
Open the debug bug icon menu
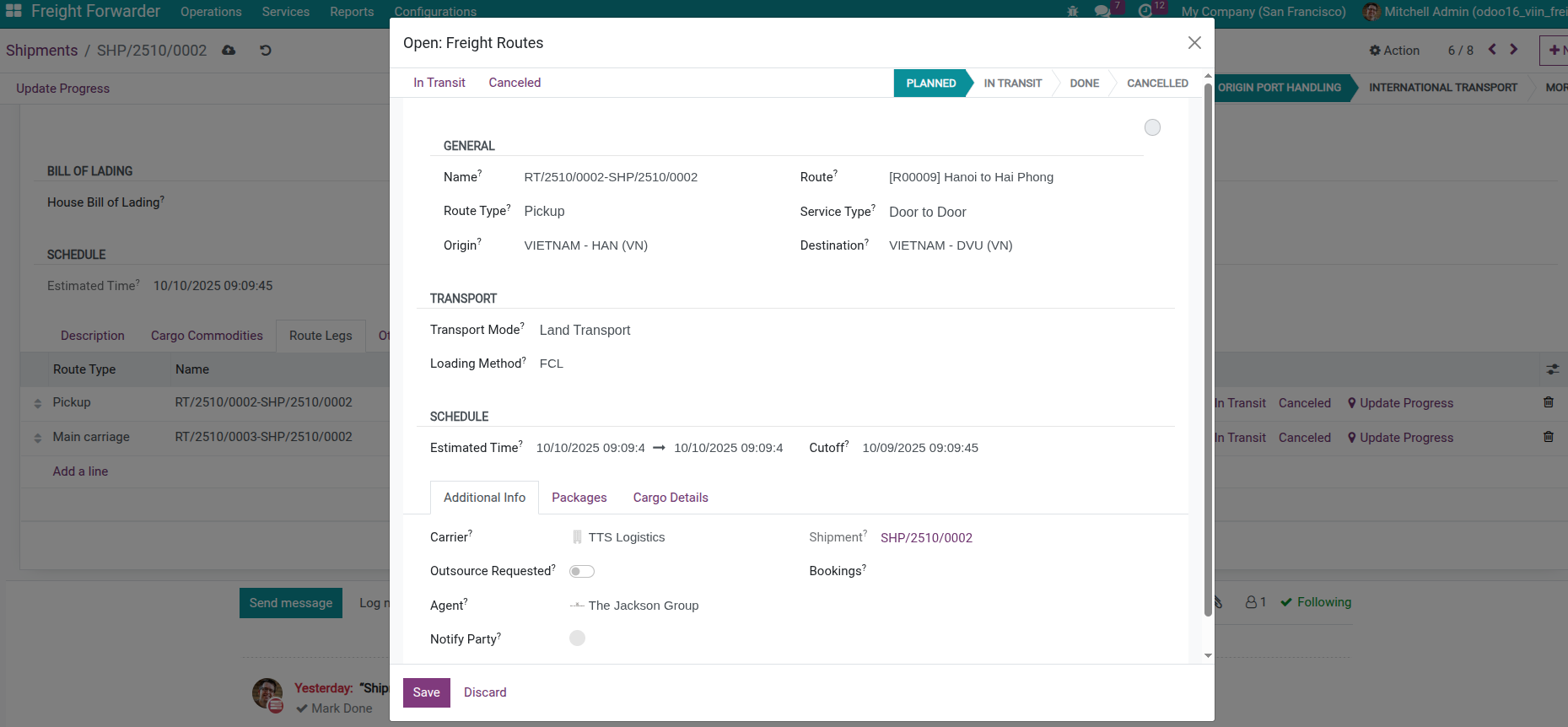pyautogui.click(x=1073, y=12)
